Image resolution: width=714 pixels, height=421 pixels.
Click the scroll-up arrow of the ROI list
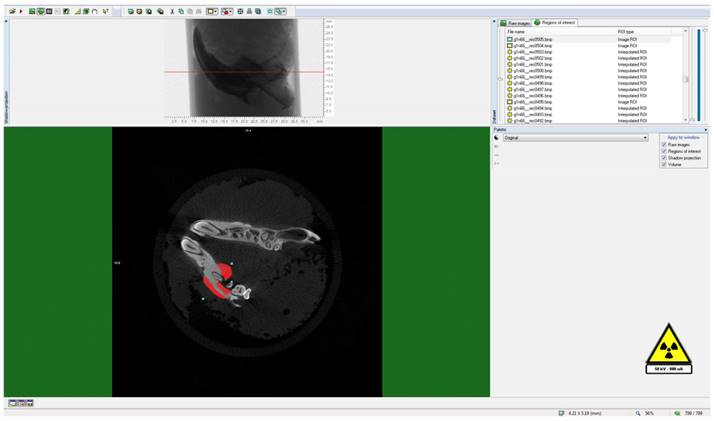tap(685, 31)
